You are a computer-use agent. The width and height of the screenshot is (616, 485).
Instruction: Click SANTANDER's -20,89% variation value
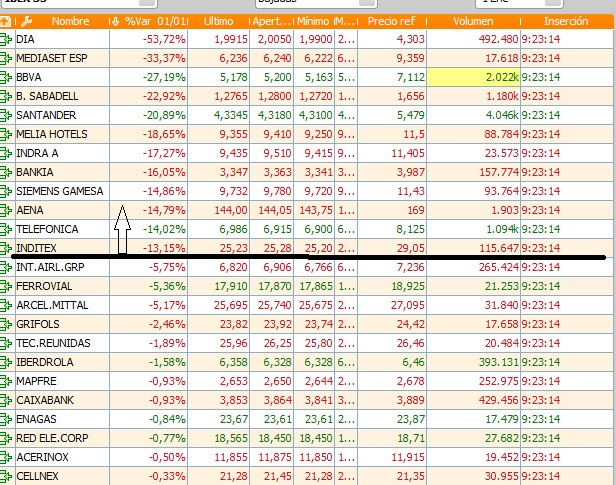pos(164,115)
